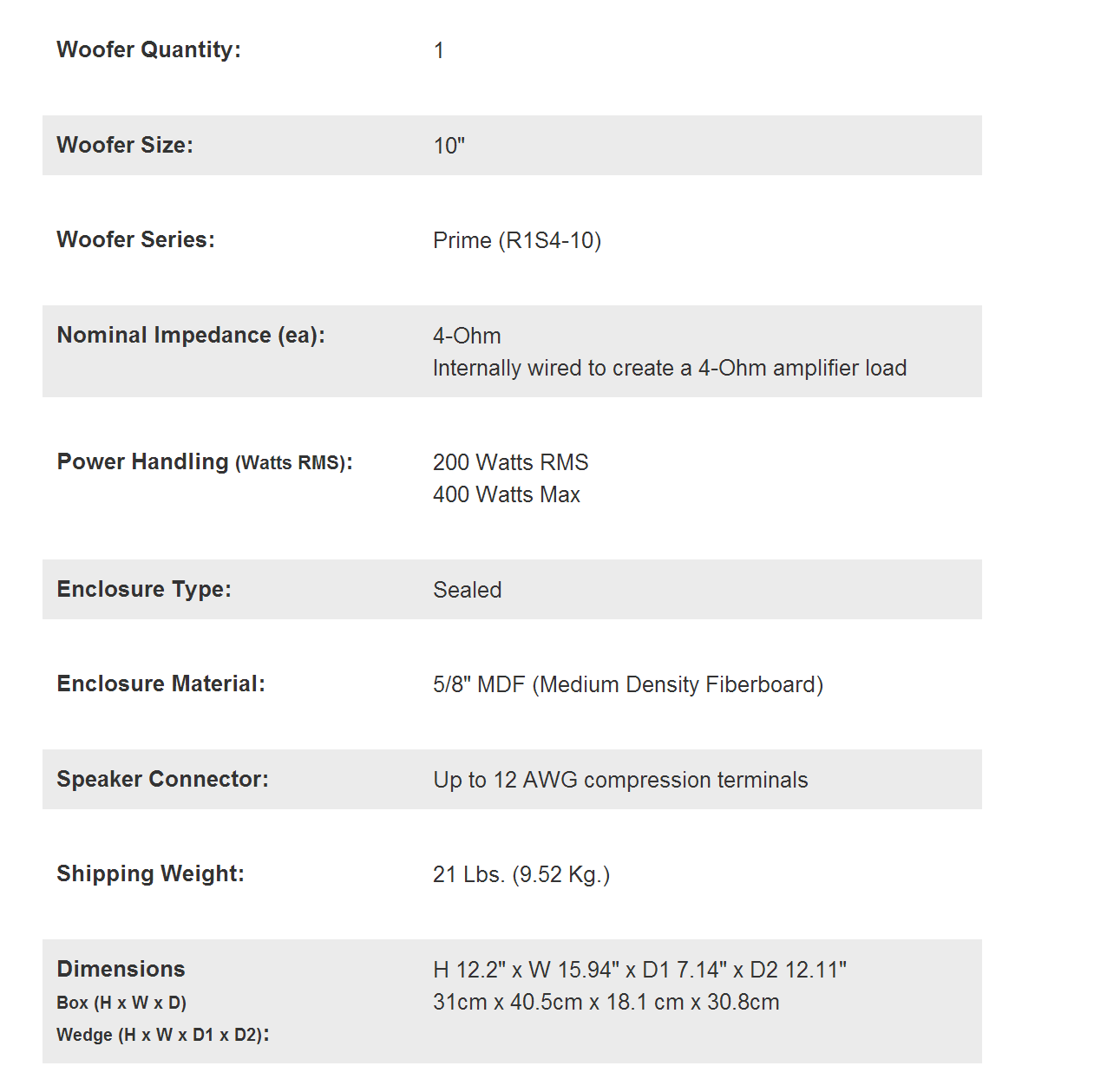Select the 12 AWG compression terminals text
The width and height of the screenshot is (1094, 1092).
[620, 780]
